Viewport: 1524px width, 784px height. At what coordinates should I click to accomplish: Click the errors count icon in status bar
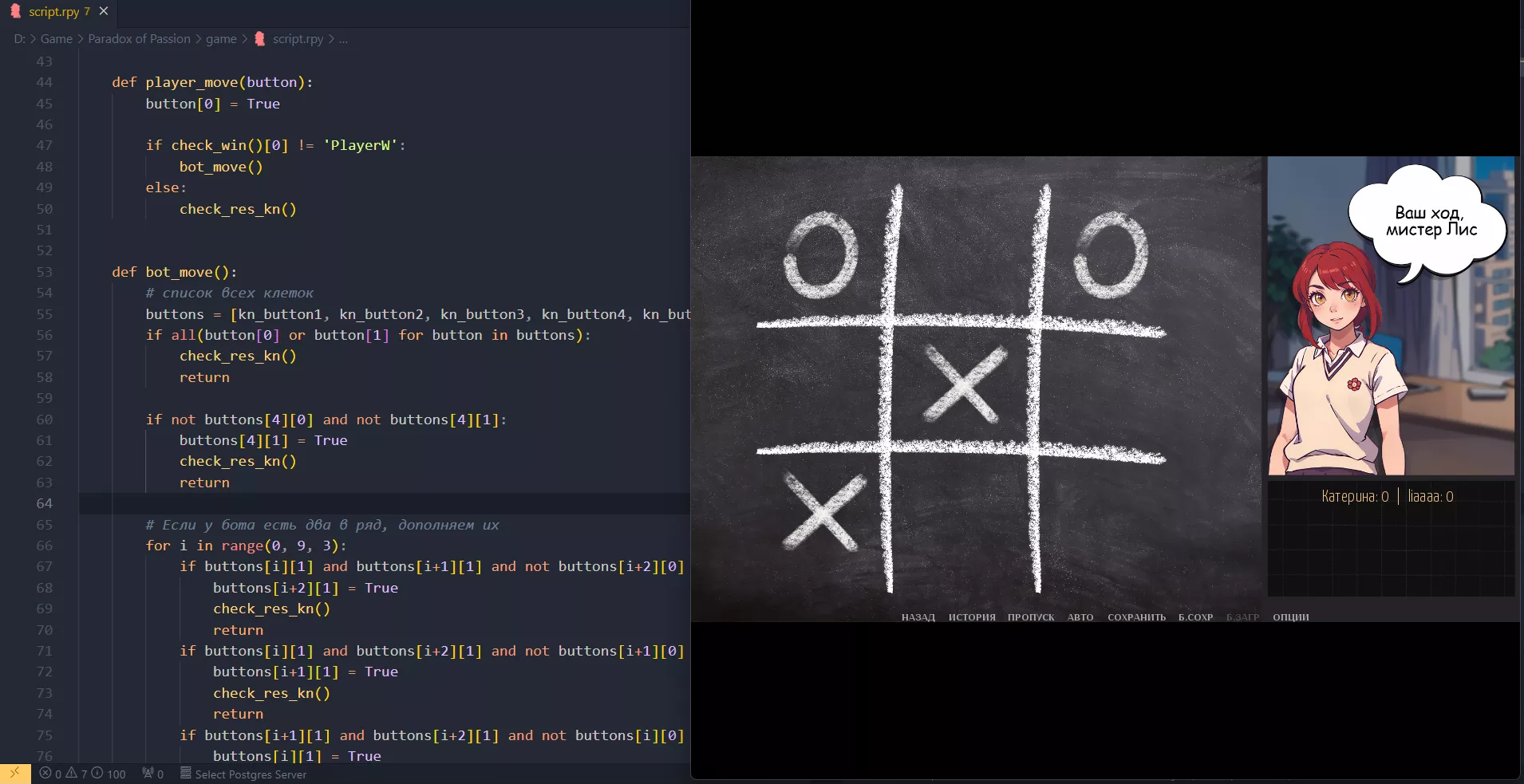[45, 774]
